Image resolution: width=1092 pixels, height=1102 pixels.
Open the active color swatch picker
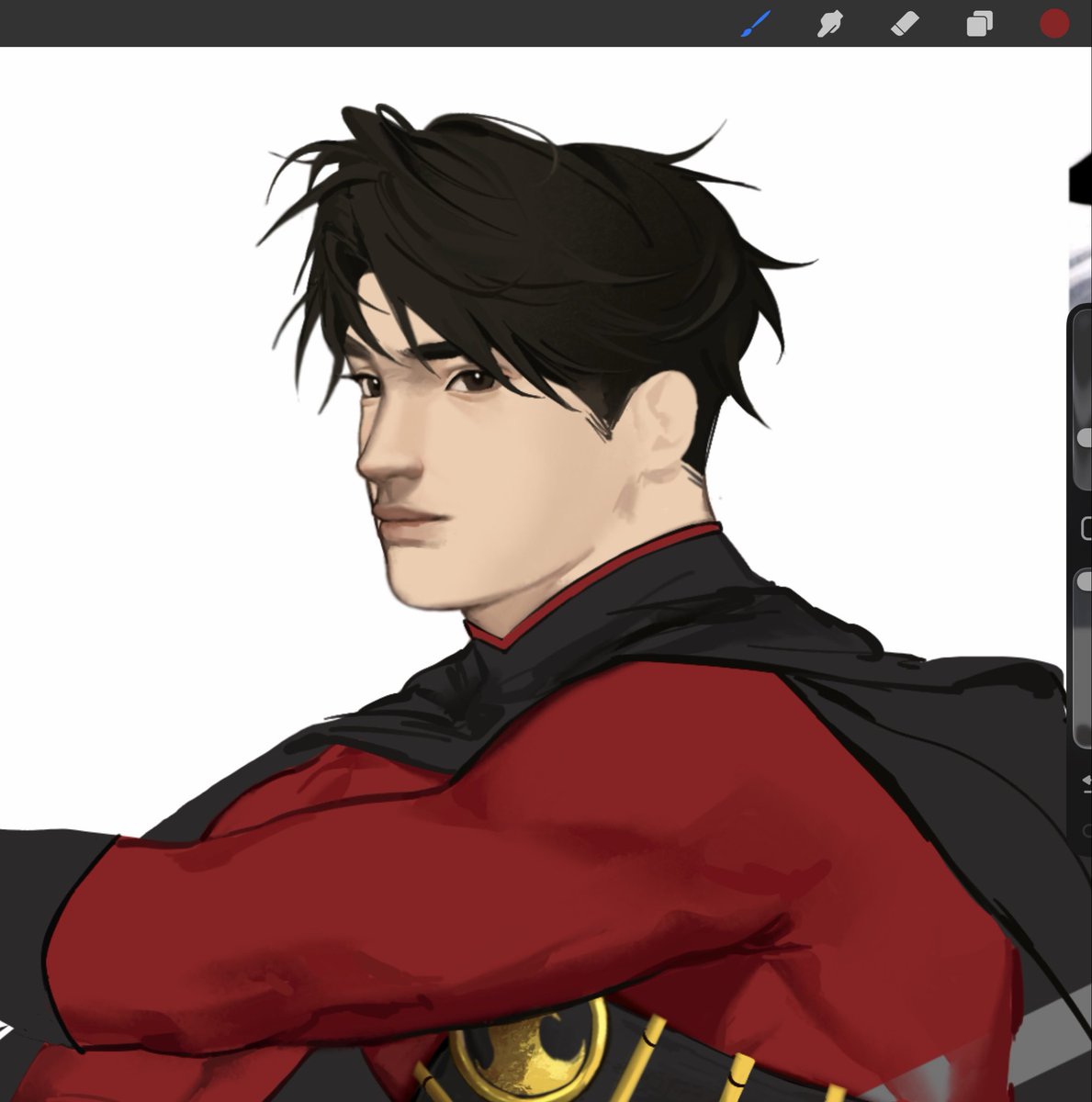click(1054, 24)
